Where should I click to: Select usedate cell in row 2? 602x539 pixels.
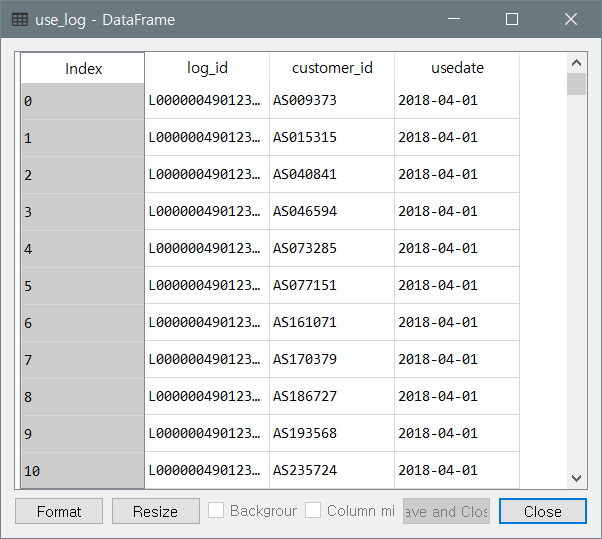(x=457, y=174)
